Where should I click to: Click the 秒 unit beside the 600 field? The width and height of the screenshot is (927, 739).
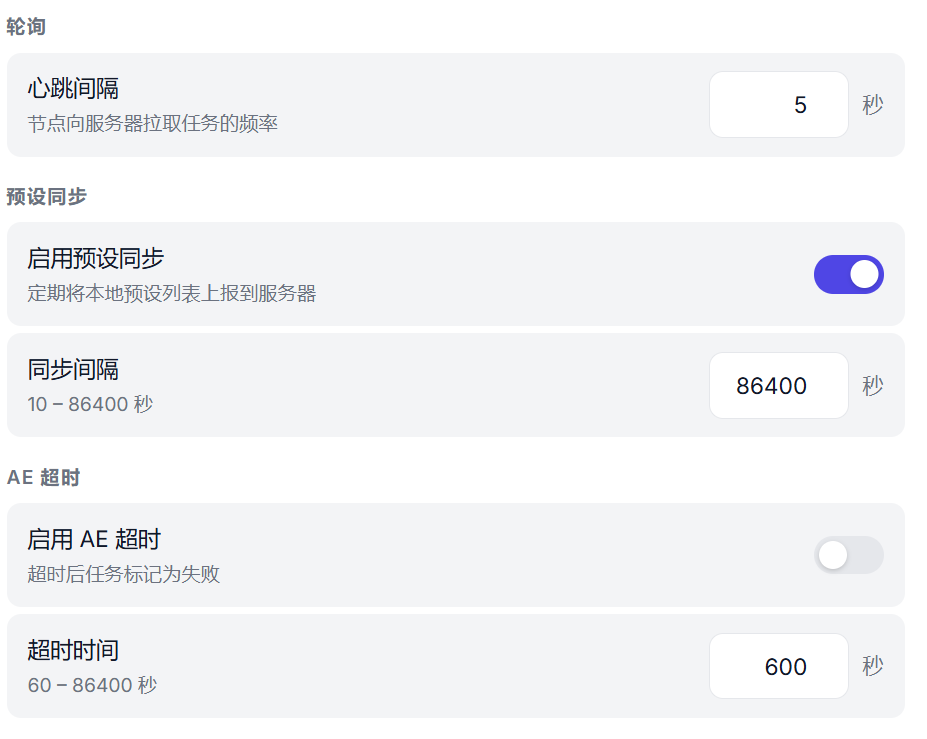pos(873,667)
